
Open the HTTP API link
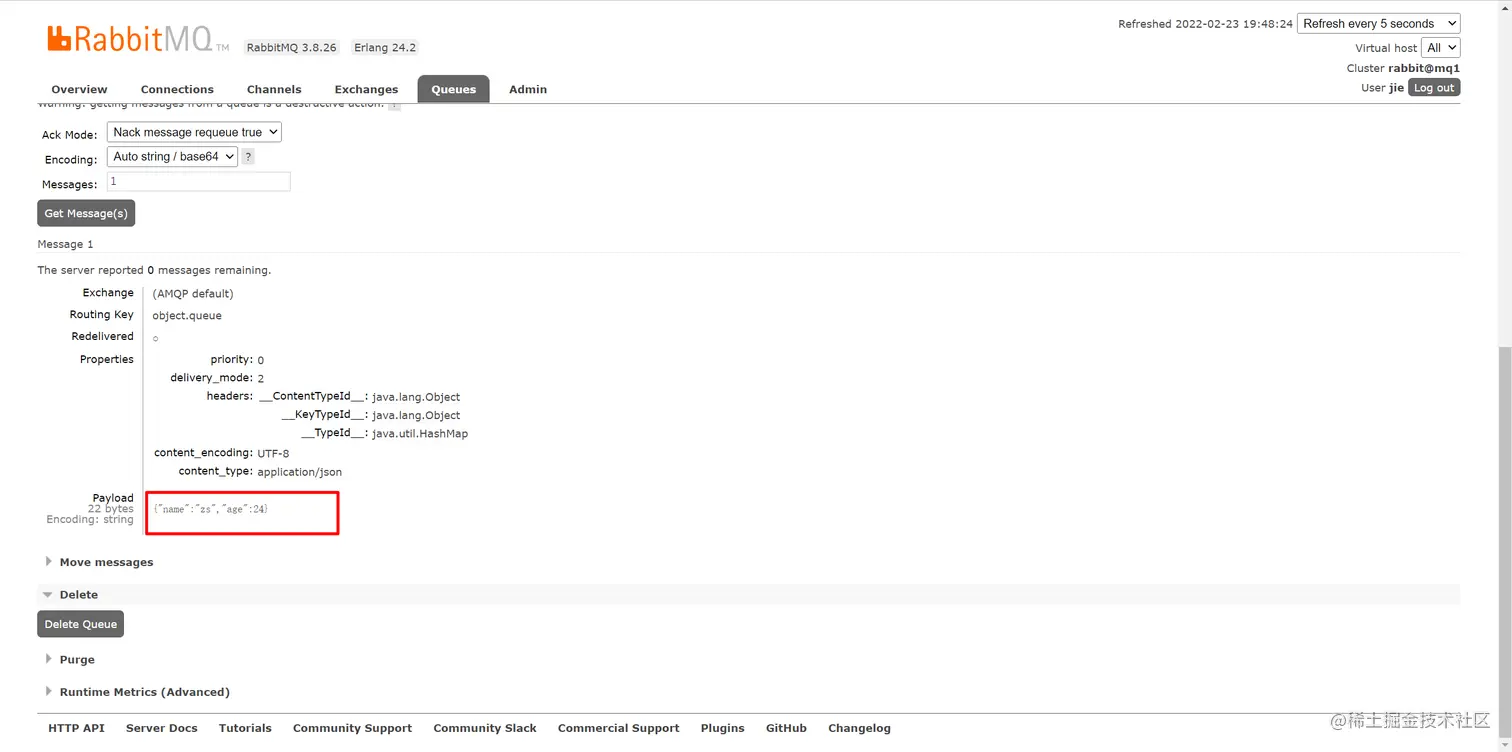pos(76,728)
